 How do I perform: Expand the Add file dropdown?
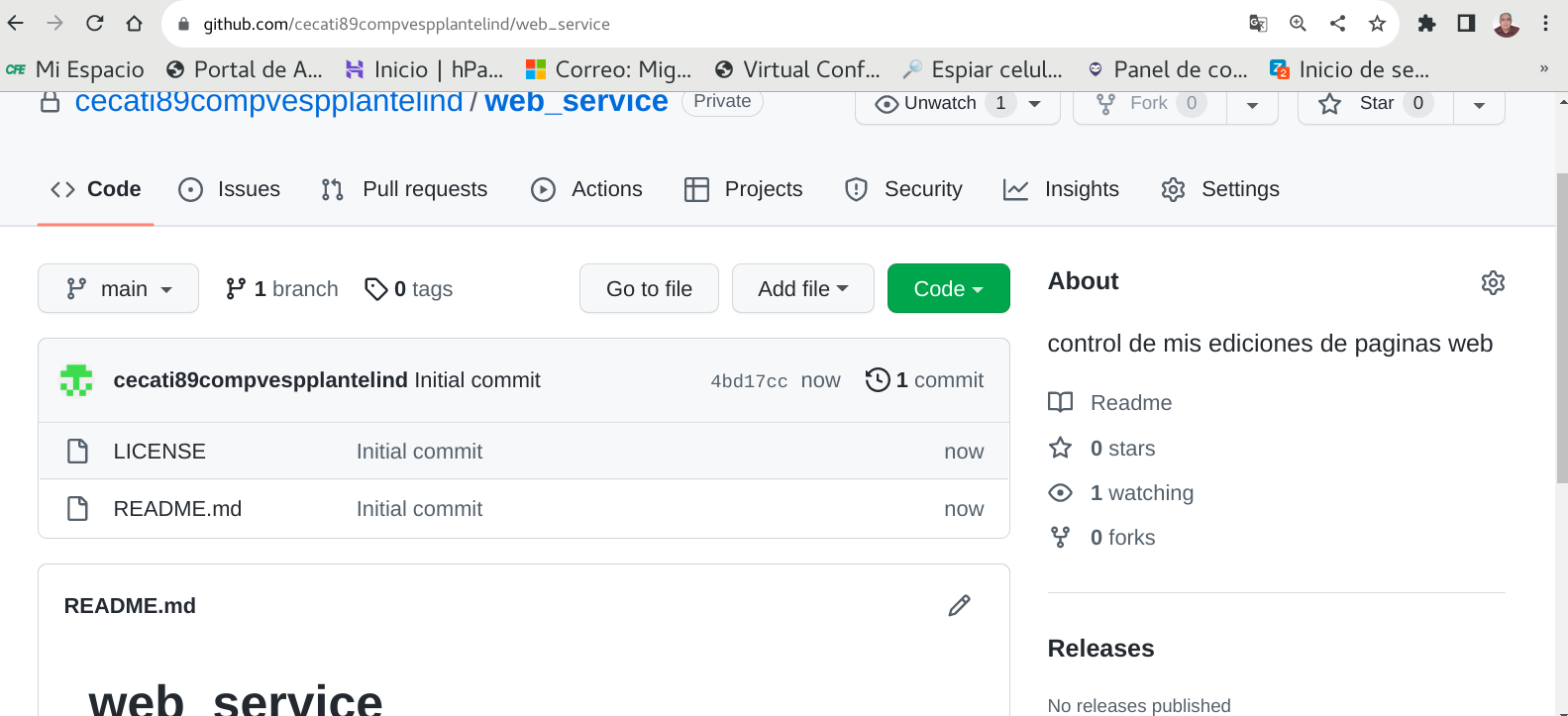tap(802, 289)
